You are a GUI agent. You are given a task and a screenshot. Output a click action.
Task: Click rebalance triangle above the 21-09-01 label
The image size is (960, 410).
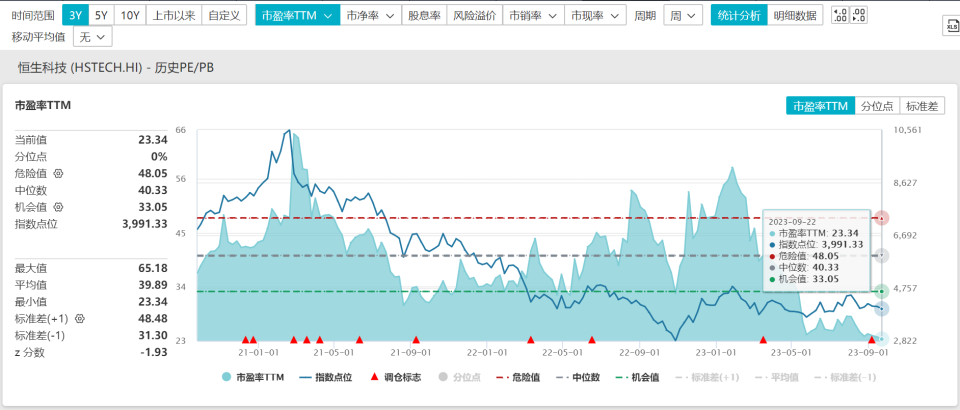pos(416,340)
